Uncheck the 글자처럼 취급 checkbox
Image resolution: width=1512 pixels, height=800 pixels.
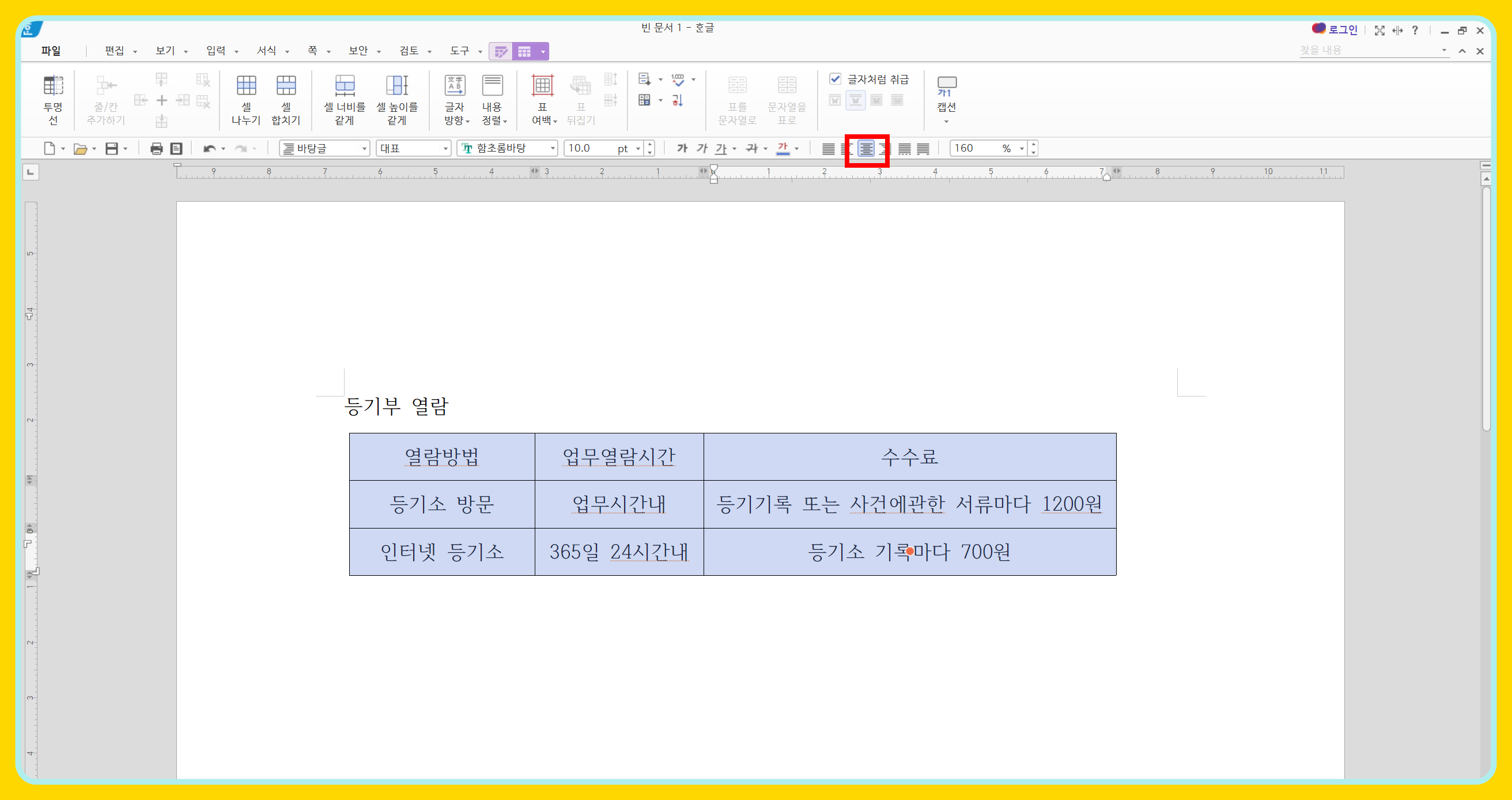coord(834,78)
